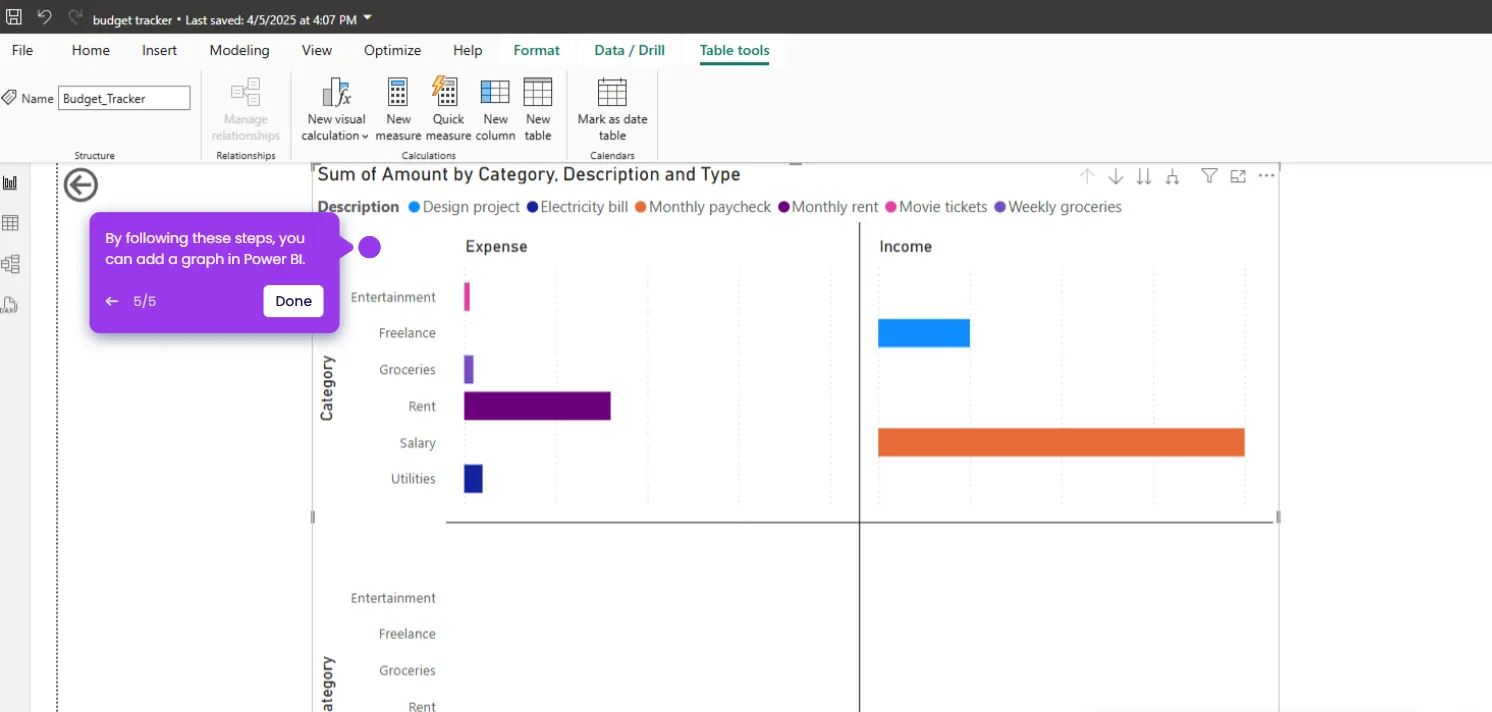Viewport: 1492px width, 712px height.
Task: Click the Movie tickets legend pink dot
Action: 890,207
